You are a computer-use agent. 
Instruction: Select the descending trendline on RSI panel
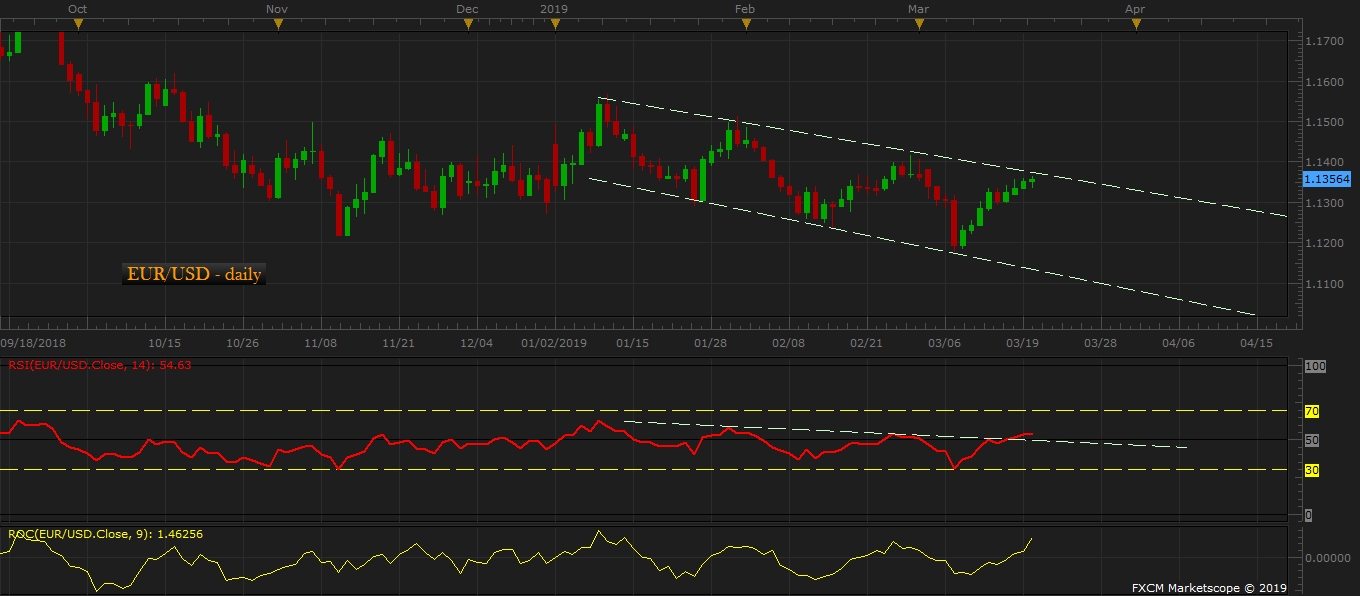point(904,435)
